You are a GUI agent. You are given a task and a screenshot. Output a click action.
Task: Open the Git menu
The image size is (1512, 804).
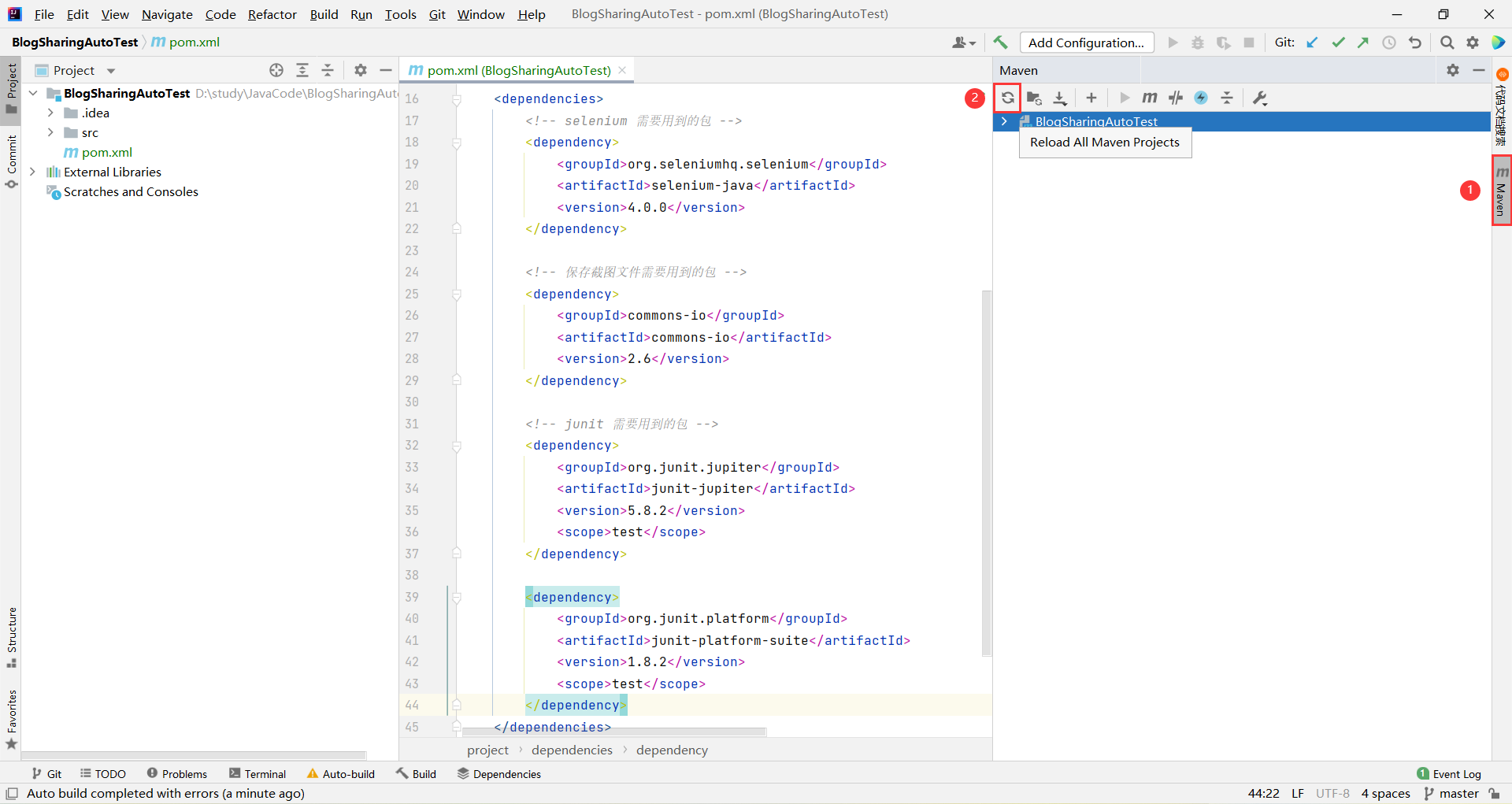click(x=437, y=14)
